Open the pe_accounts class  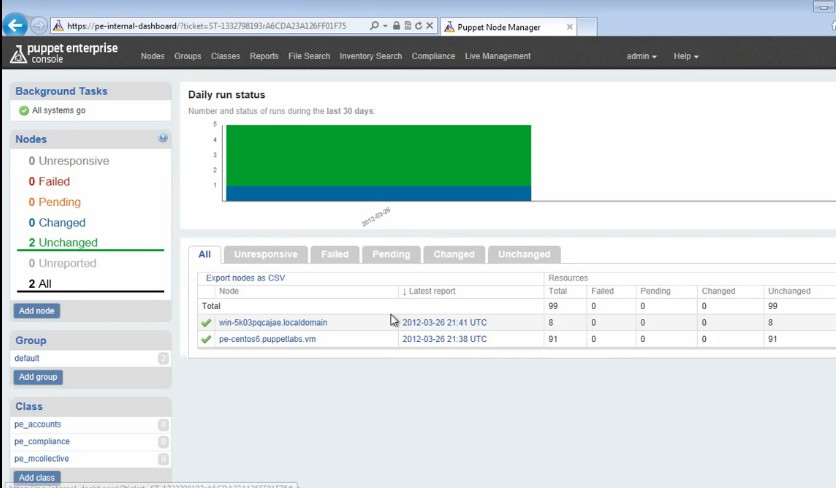38,425
